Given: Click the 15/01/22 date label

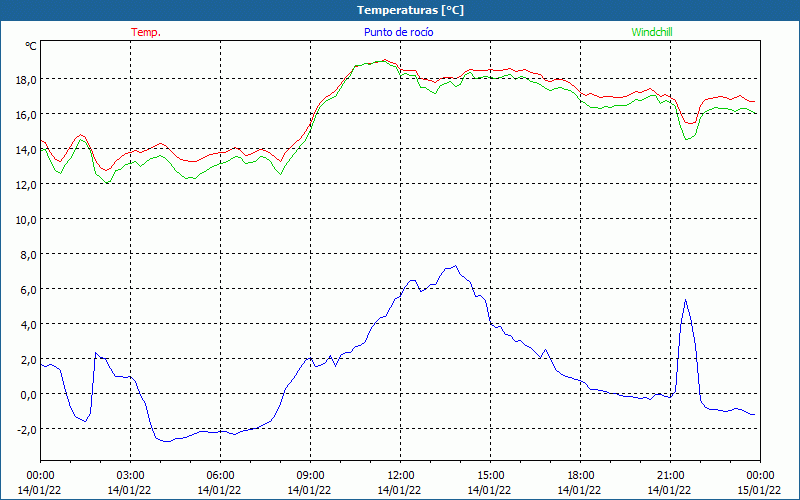Looking at the screenshot, I should 759,490.
